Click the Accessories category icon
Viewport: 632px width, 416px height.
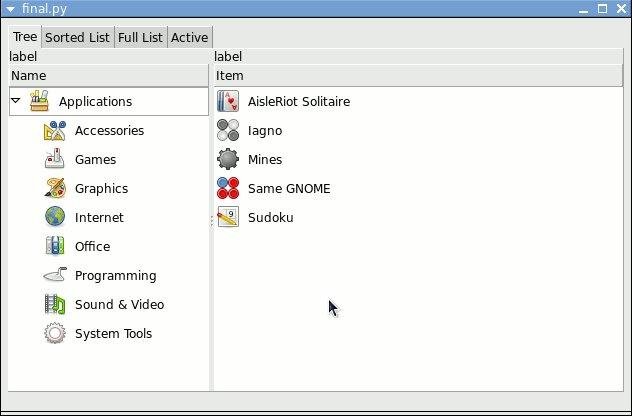click(x=55, y=131)
